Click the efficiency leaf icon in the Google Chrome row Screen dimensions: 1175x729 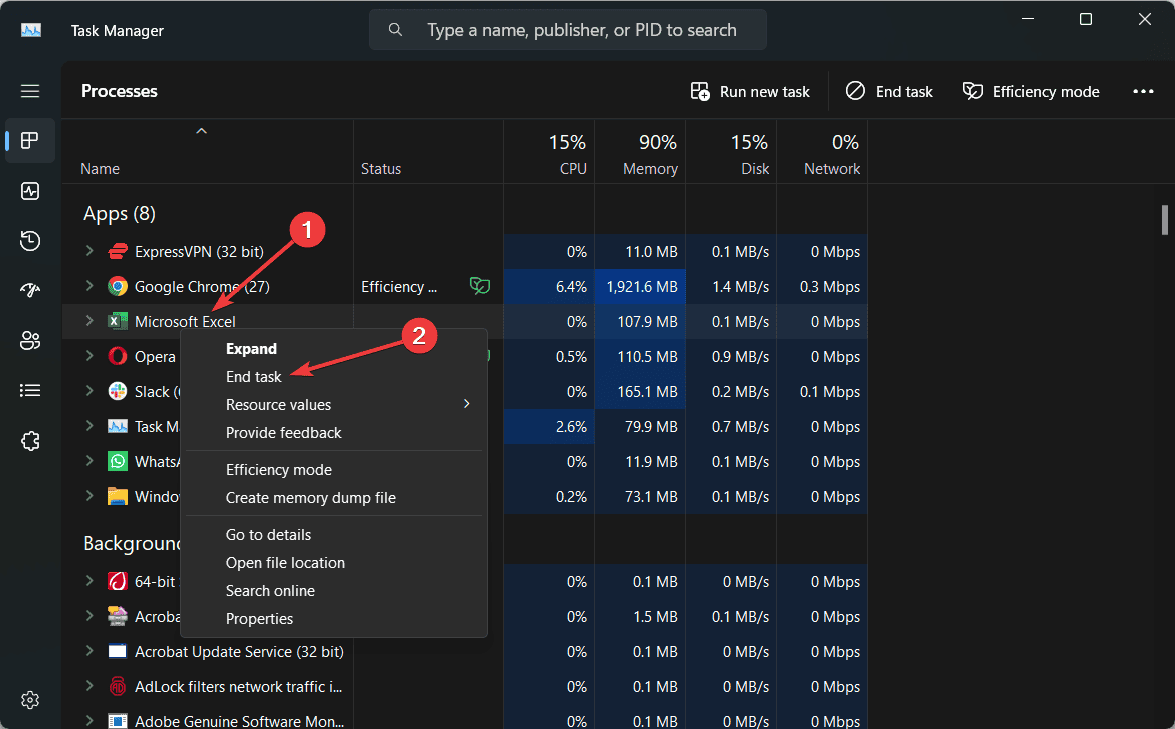coord(480,285)
